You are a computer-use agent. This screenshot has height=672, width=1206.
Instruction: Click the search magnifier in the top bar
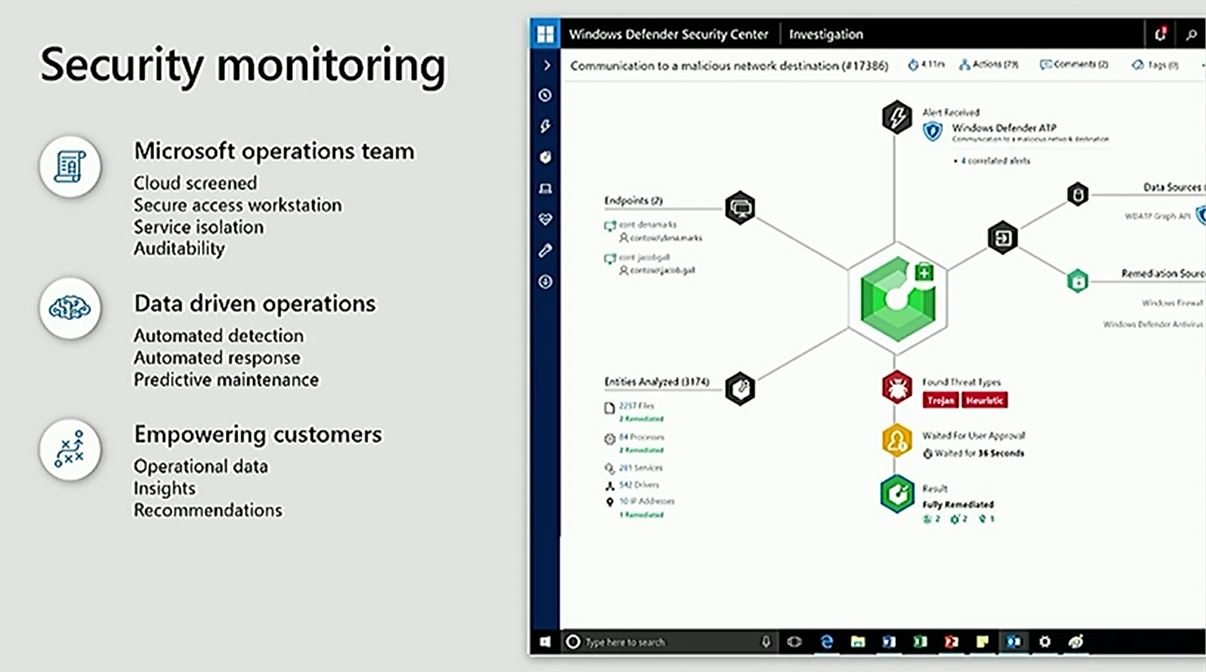click(1192, 33)
